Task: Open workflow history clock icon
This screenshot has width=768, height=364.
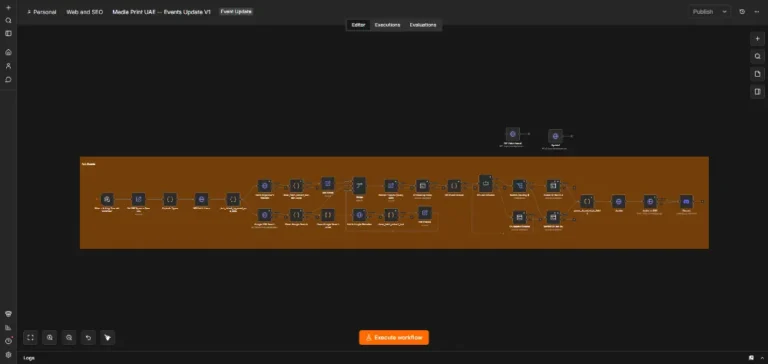Action: 742,12
